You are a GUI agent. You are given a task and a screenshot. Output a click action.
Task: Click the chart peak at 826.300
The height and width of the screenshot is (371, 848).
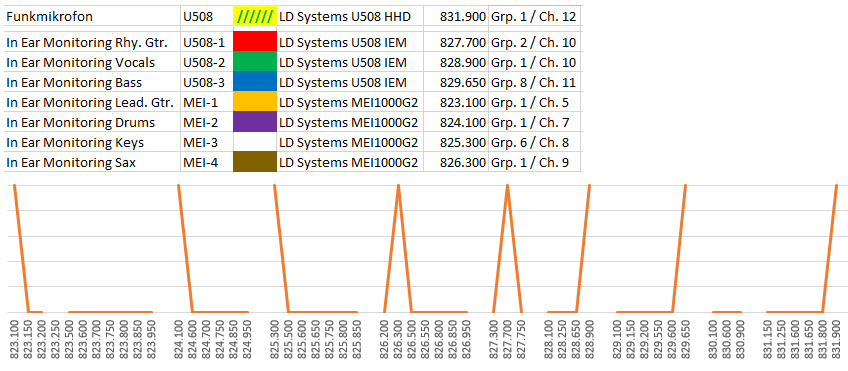pyautogui.click(x=399, y=186)
